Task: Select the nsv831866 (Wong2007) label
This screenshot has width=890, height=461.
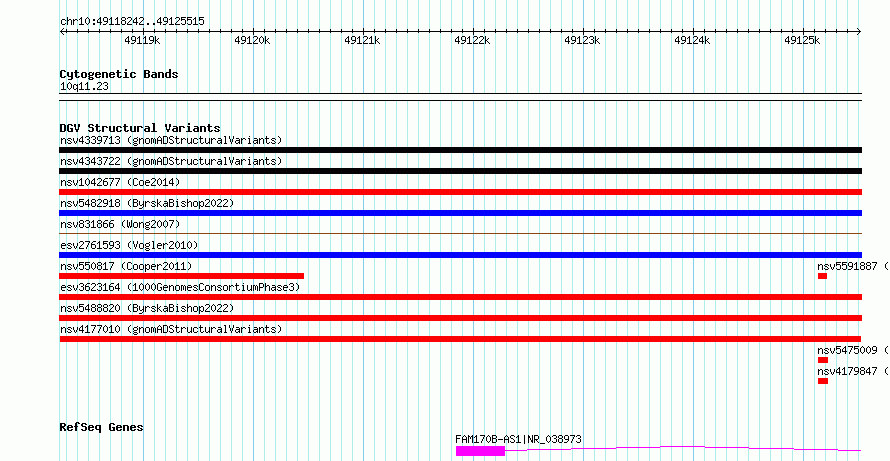Action: (120, 224)
